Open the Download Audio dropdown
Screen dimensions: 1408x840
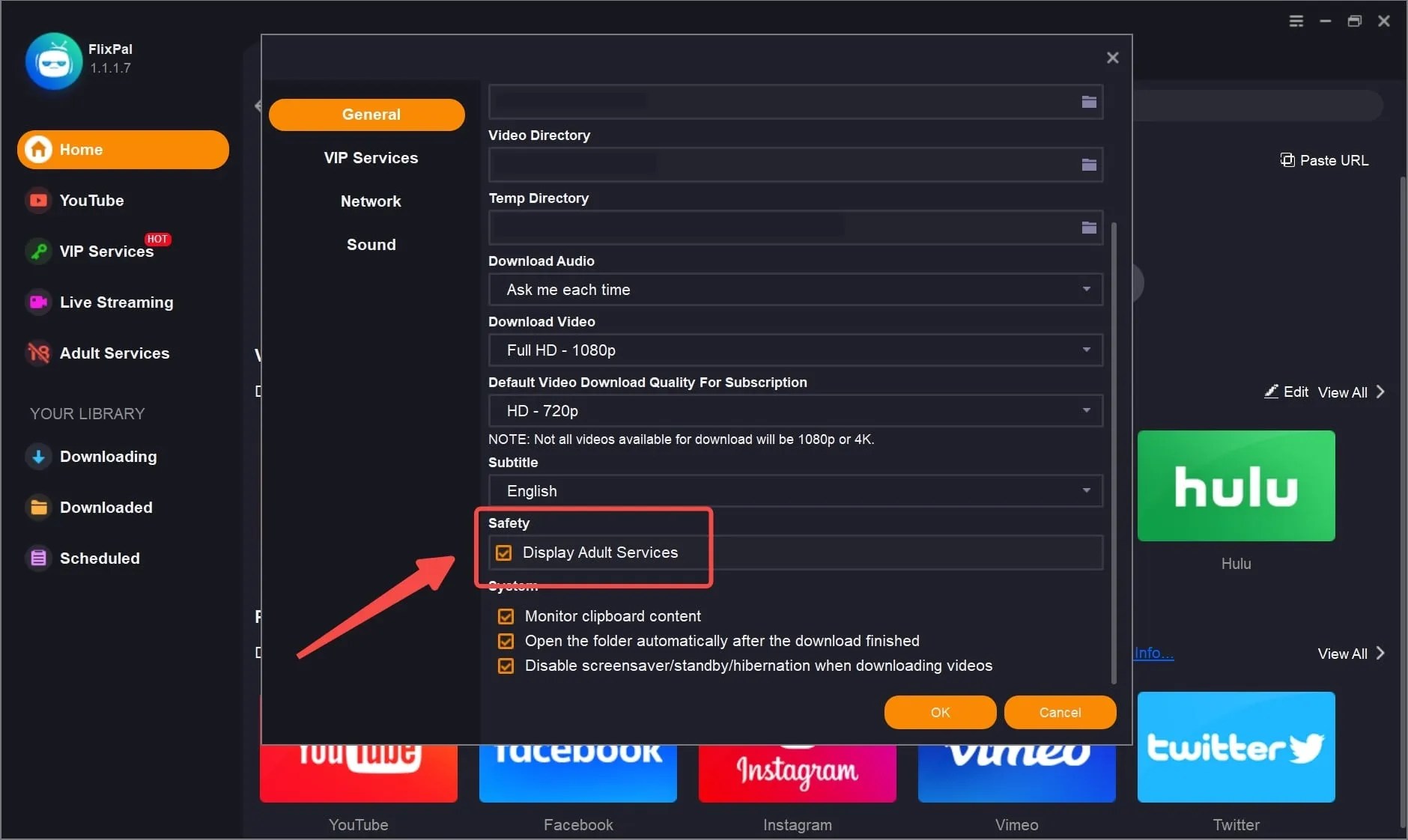[x=795, y=290]
